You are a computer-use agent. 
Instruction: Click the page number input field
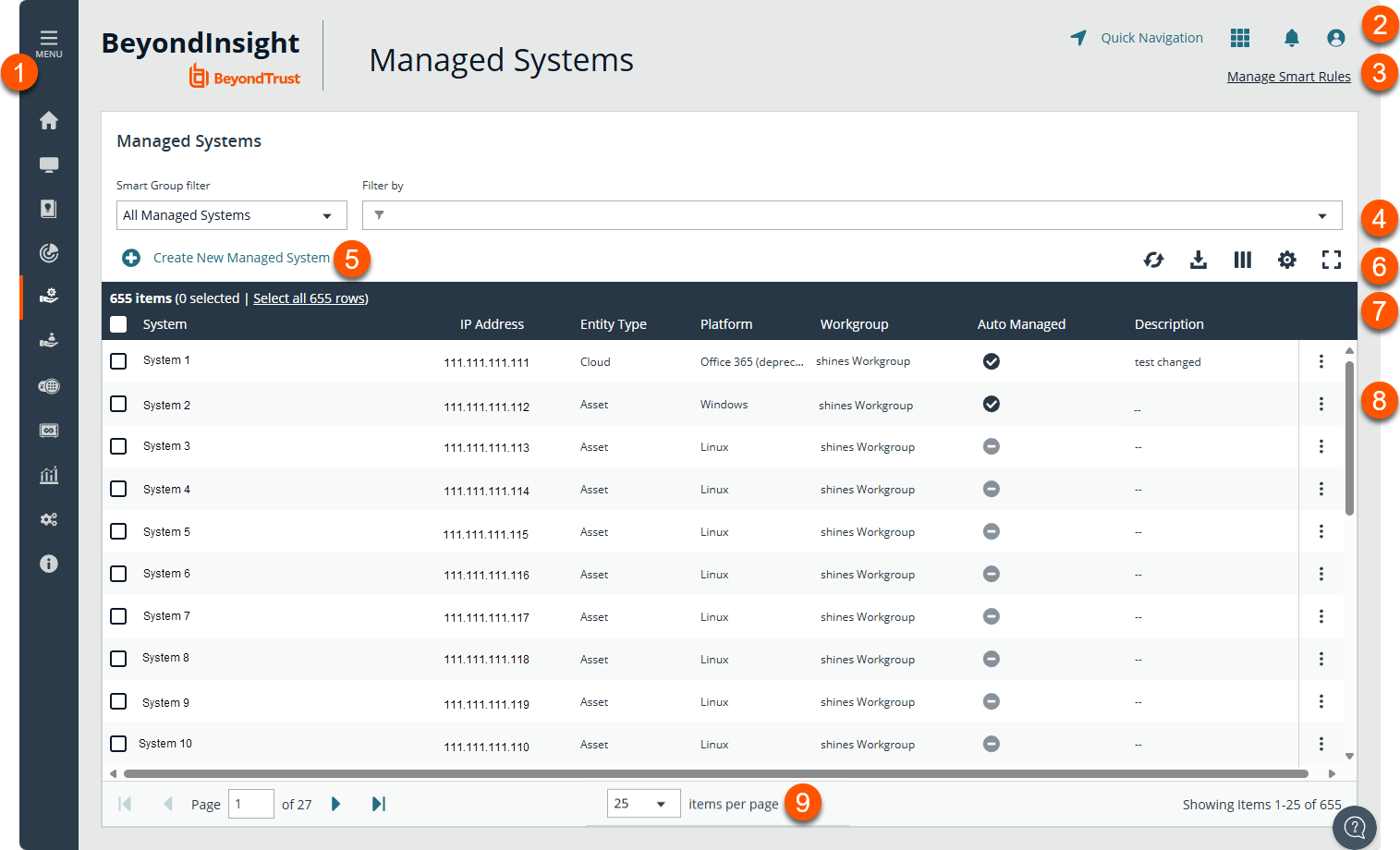pos(251,804)
